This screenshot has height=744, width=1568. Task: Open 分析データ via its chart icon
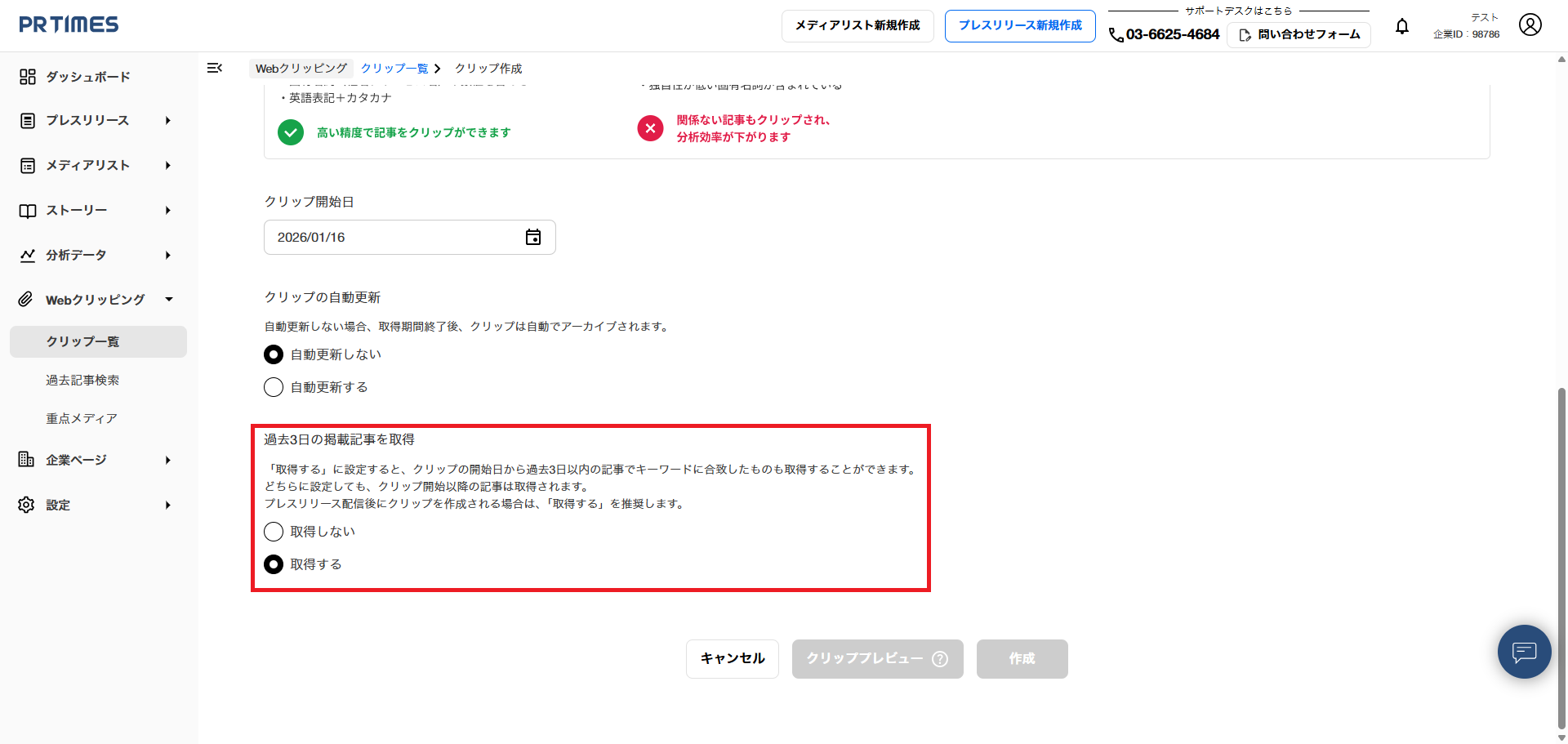pyautogui.click(x=27, y=254)
